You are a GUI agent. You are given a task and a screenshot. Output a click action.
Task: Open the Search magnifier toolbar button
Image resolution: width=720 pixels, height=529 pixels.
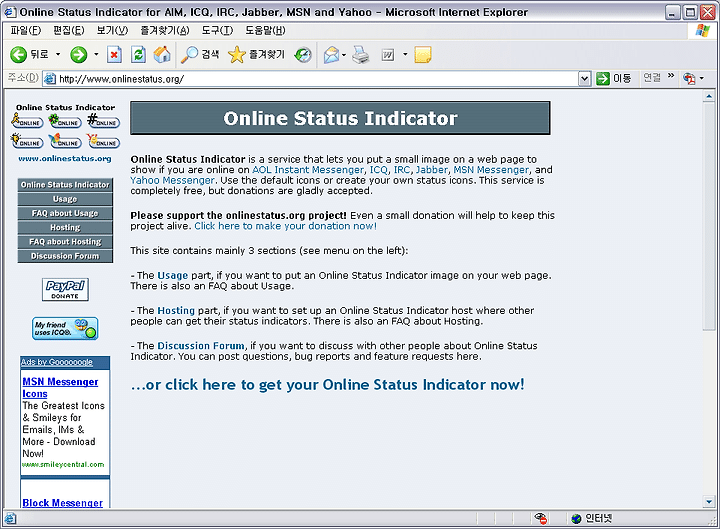pyautogui.click(x=200, y=55)
